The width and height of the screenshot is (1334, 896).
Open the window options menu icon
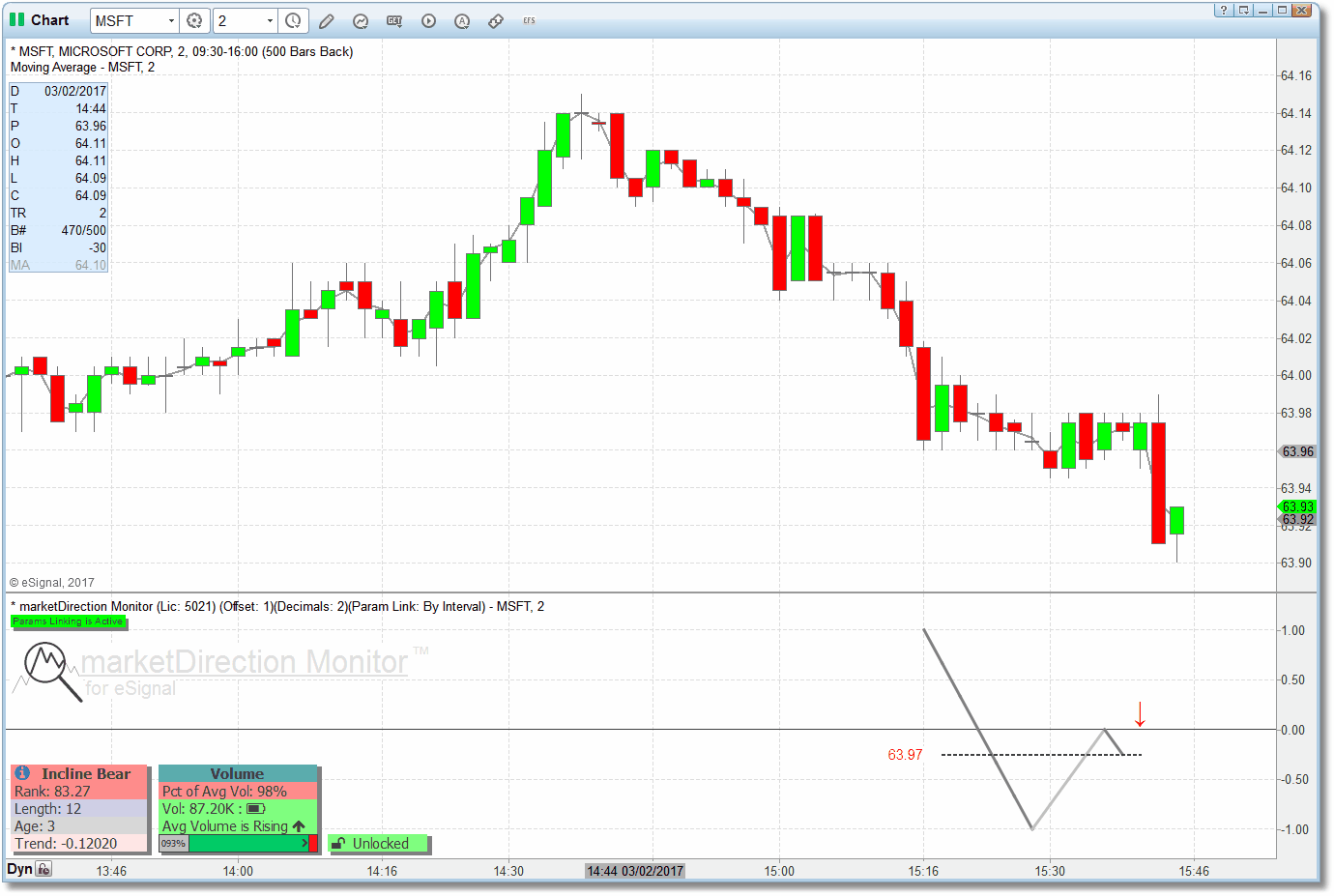point(1244,10)
